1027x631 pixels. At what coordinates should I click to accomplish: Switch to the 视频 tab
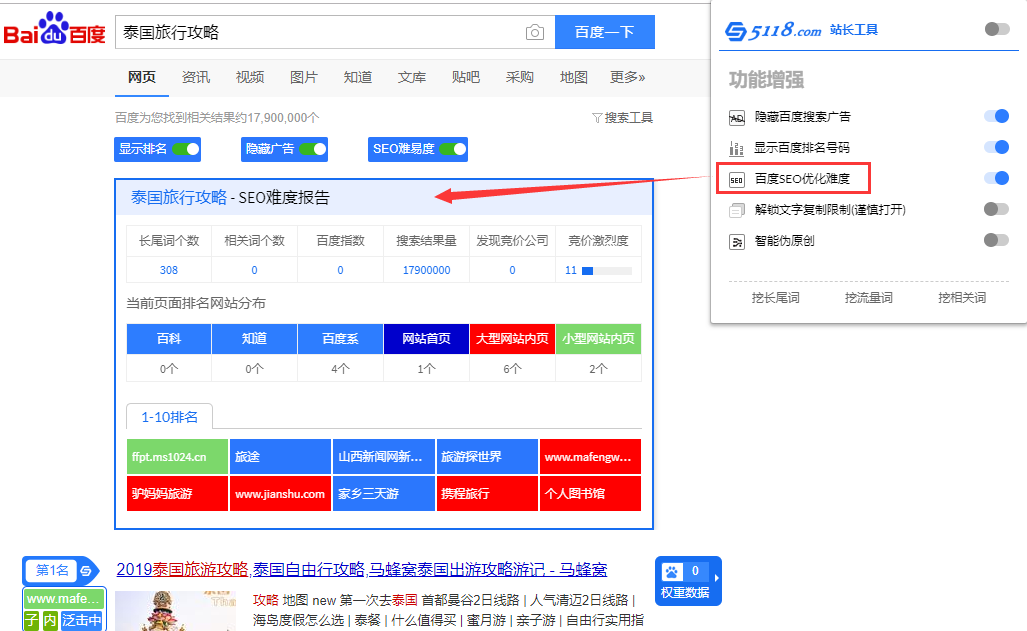tap(250, 77)
